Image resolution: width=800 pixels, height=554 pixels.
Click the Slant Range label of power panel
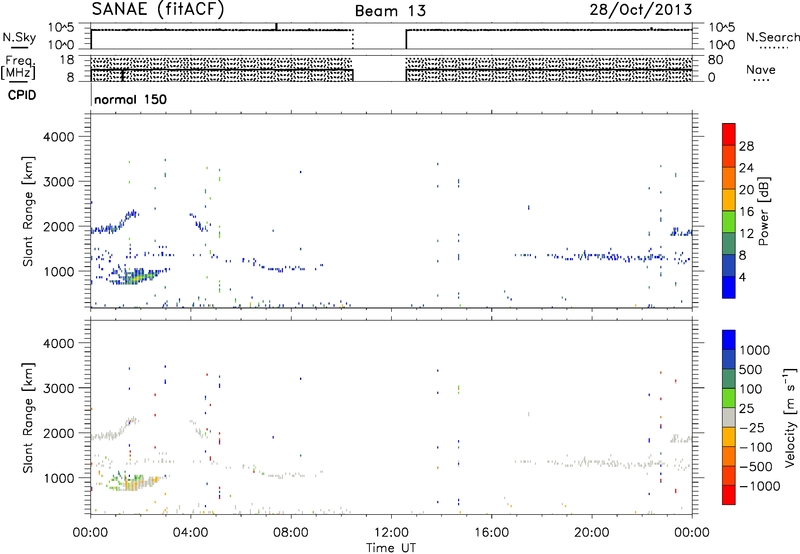(x=28, y=211)
